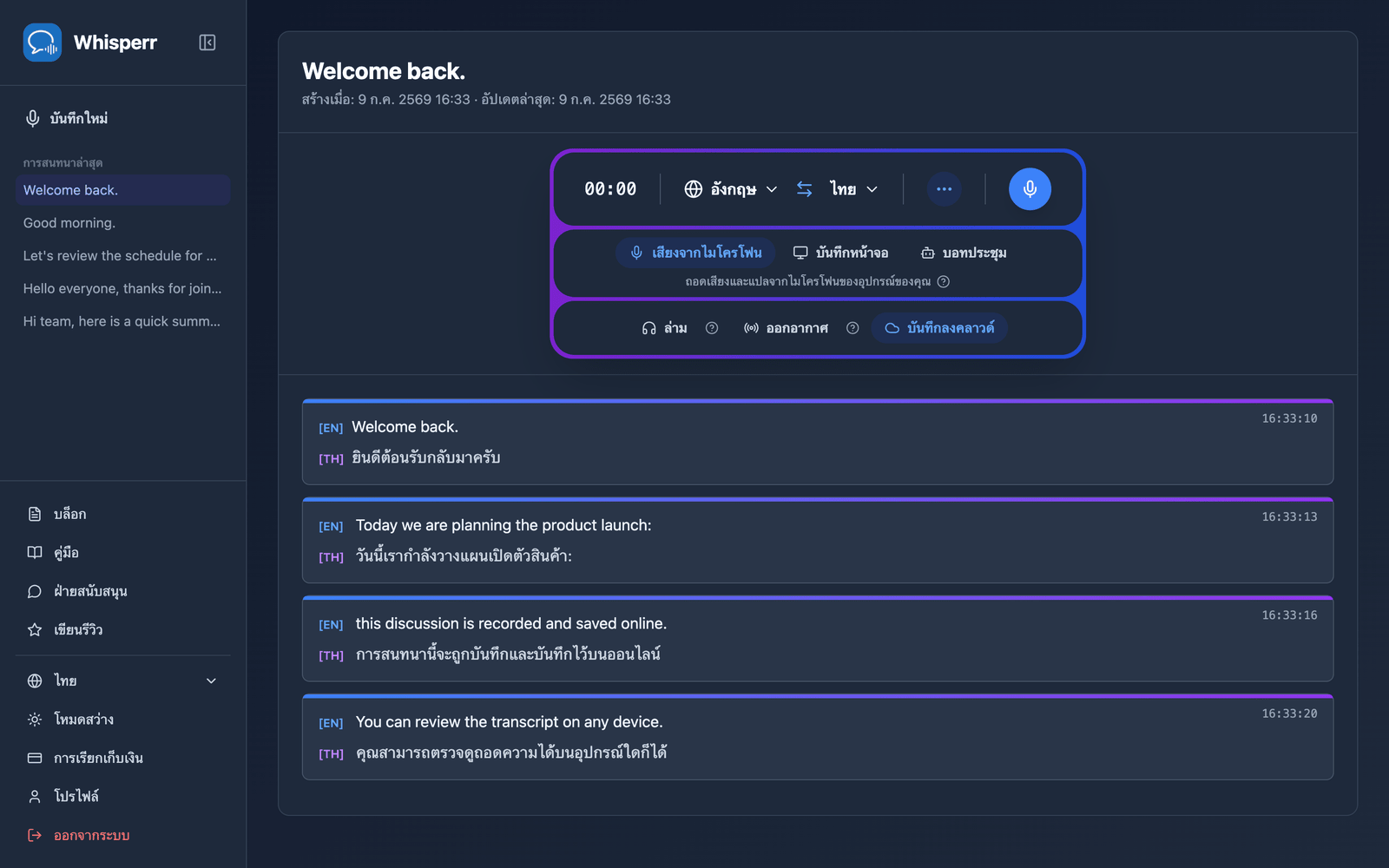Collapse the sidebar panel
The width and height of the screenshot is (1389, 868).
[207, 43]
